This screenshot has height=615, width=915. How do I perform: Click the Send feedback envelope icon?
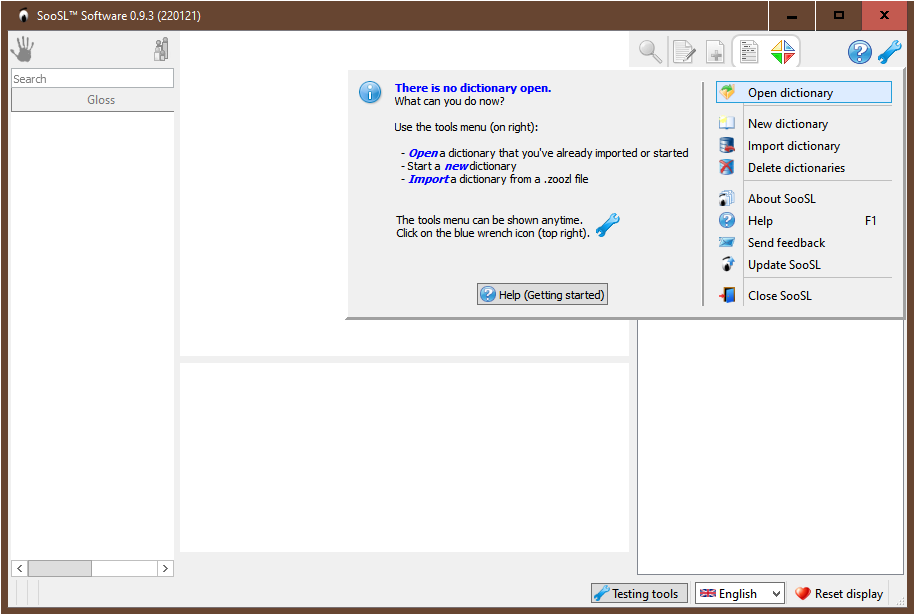(727, 242)
